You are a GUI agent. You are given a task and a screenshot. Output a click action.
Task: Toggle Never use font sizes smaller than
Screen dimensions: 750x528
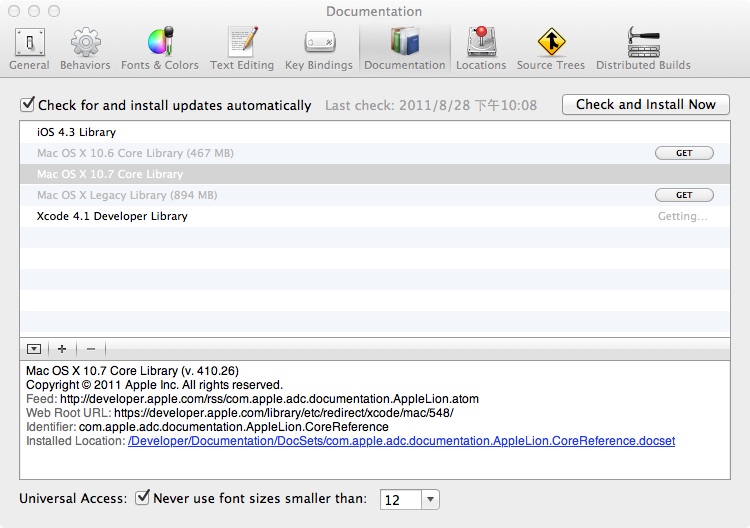tap(143, 497)
